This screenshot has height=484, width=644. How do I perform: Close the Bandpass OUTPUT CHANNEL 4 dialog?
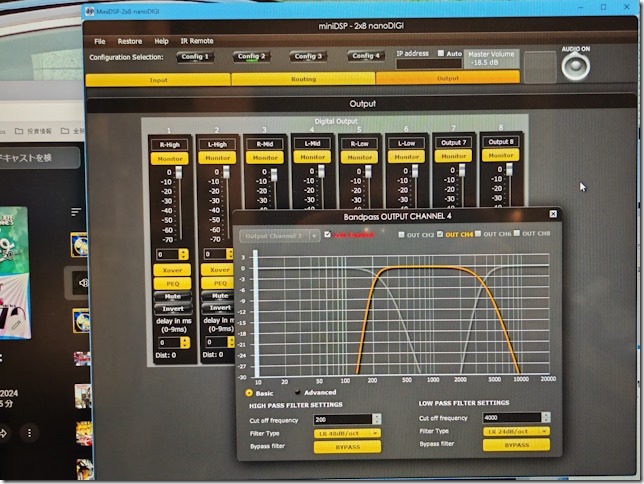[553, 214]
